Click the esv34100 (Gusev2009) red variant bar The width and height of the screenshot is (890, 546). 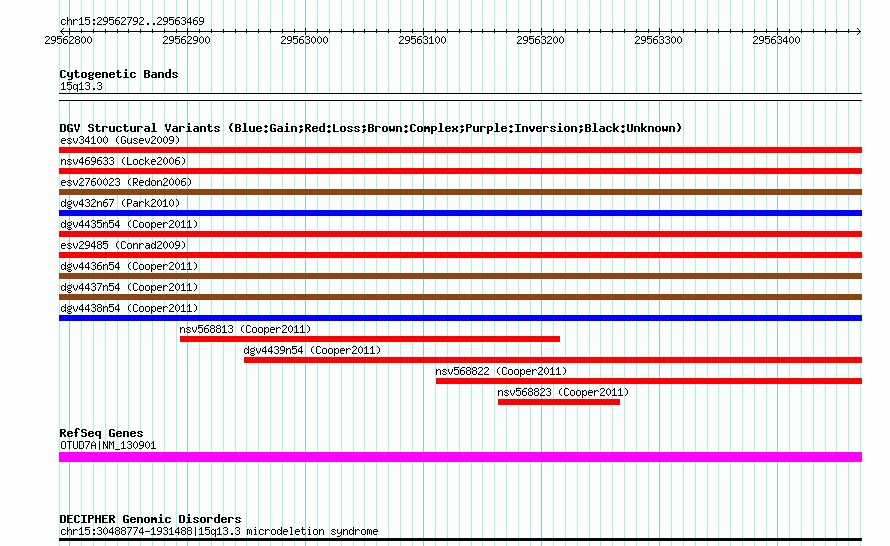460,150
